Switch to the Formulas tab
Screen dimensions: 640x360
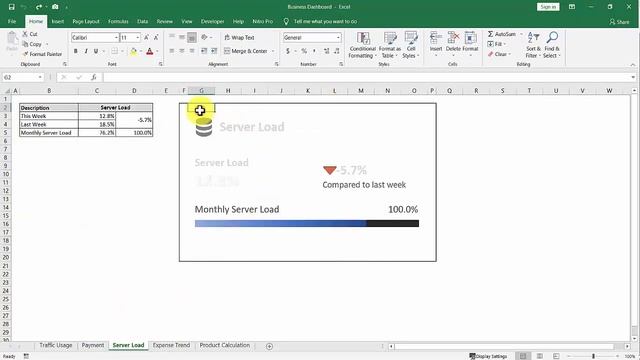point(118,21)
